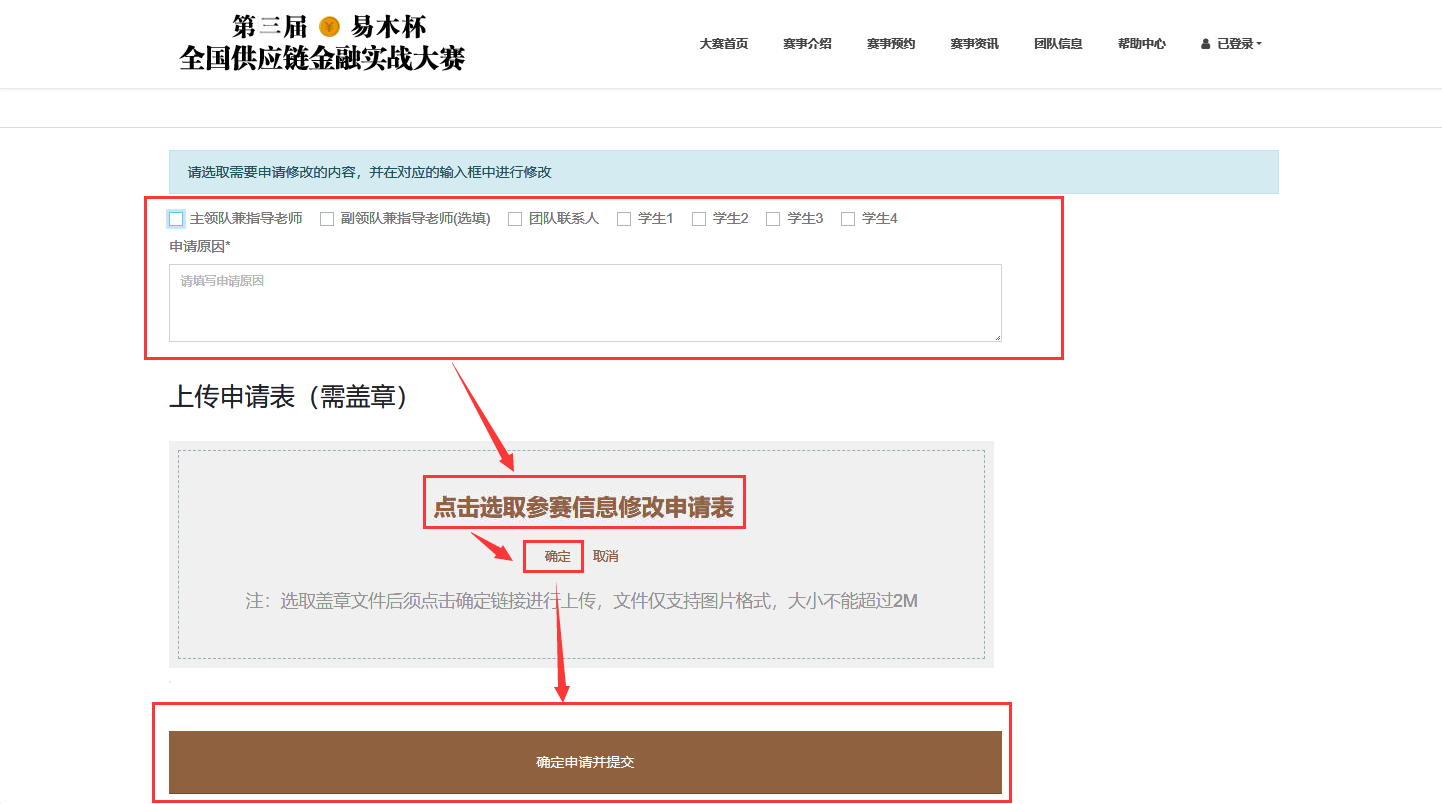Check the 主领队兼指导老师 checkbox

click(176, 219)
